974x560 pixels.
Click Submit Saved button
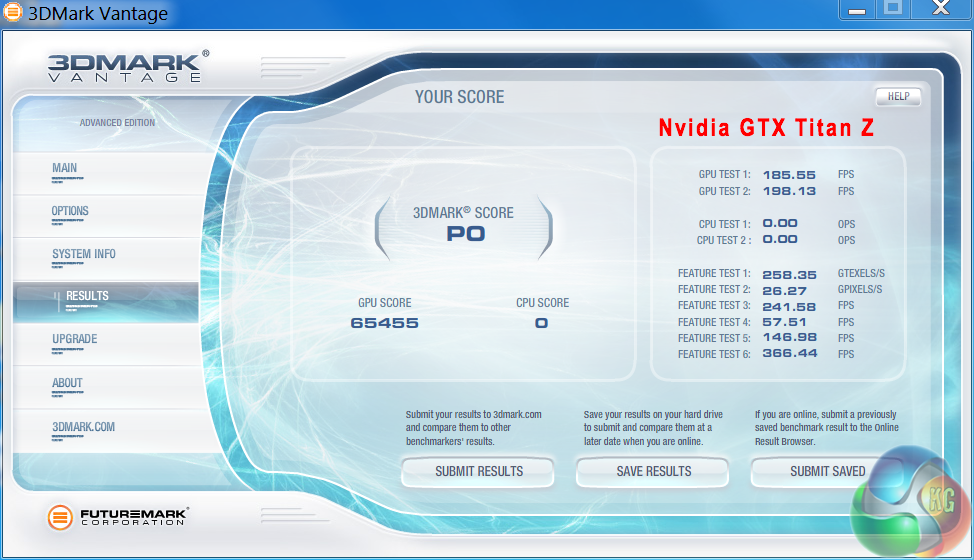pos(827,472)
